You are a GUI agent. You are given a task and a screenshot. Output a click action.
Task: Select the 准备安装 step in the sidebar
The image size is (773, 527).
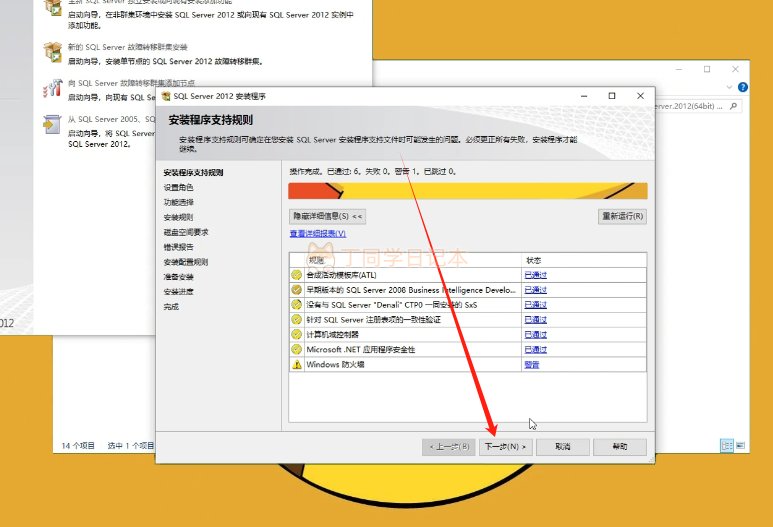[x=178, y=277]
